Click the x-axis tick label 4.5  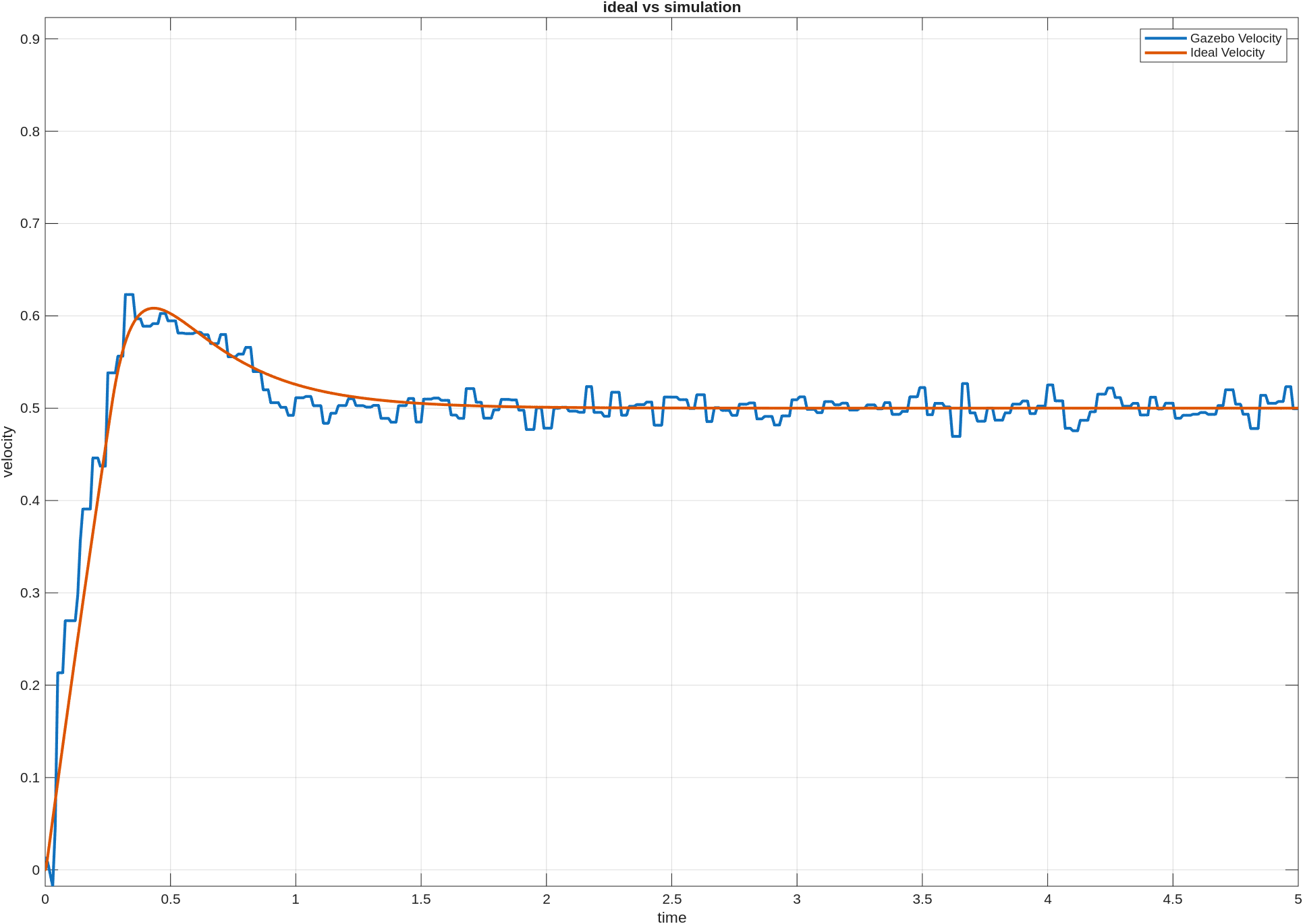pos(1173,899)
